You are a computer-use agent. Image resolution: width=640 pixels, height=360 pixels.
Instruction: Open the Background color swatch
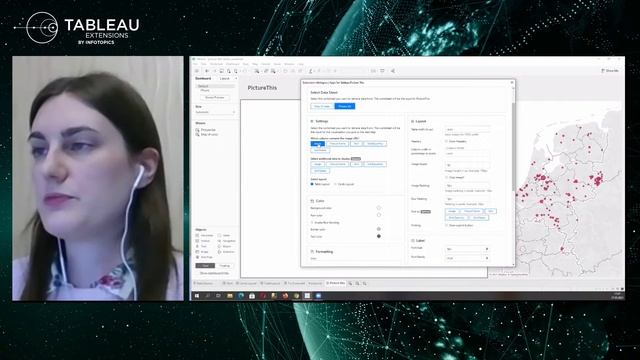[x=379, y=208]
